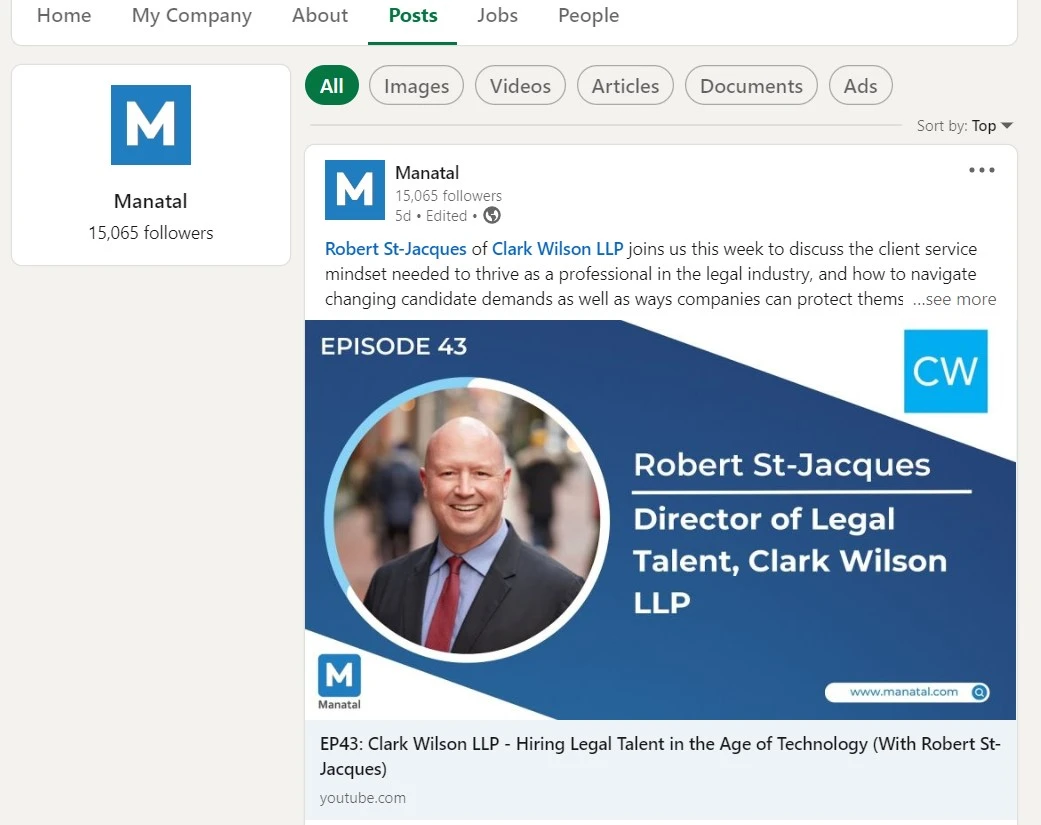Screen dimensions: 1041x825
Task: Click the globe post-visibility icon
Action: (490, 215)
